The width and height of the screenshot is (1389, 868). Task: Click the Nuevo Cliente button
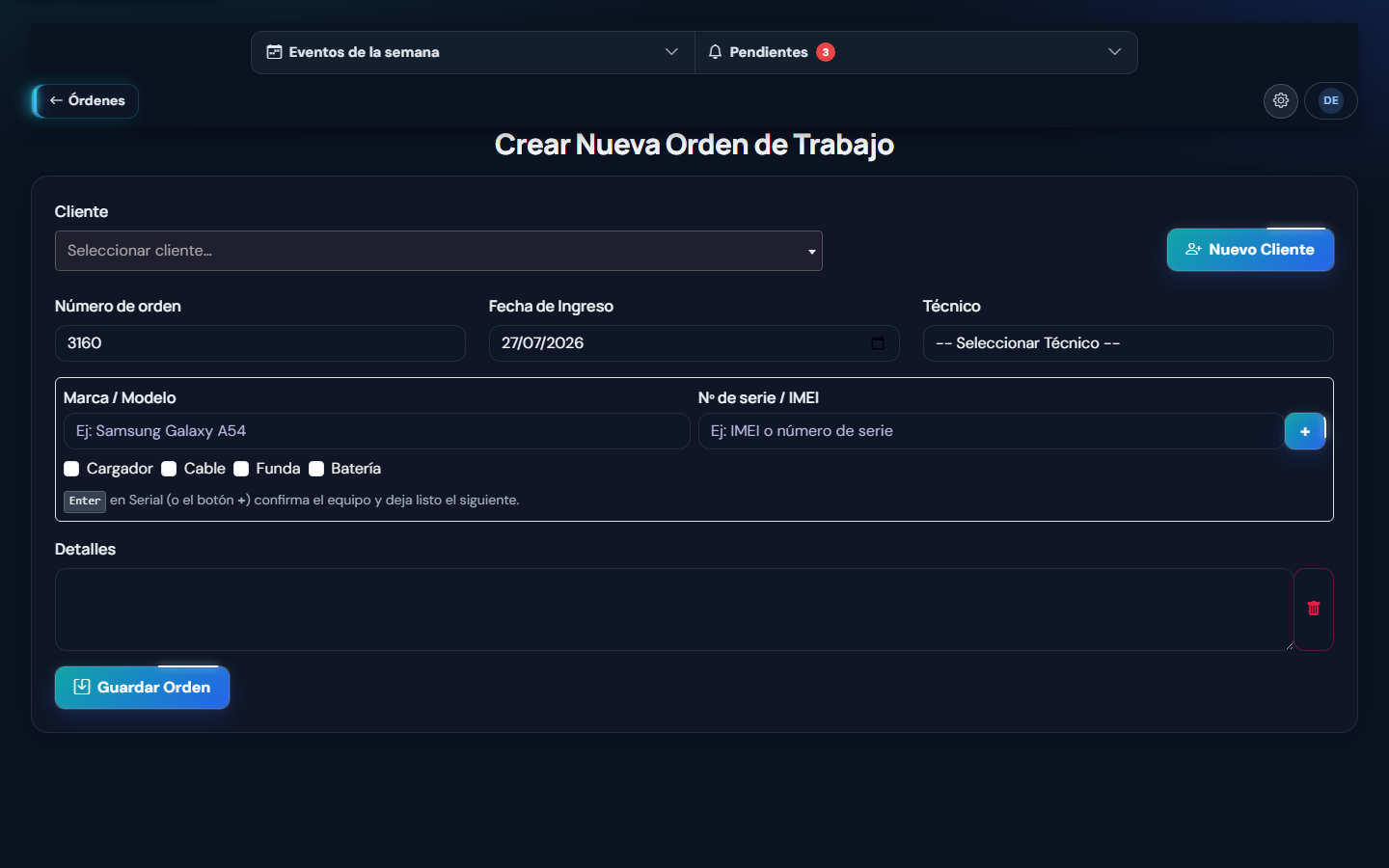pos(1250,250)
